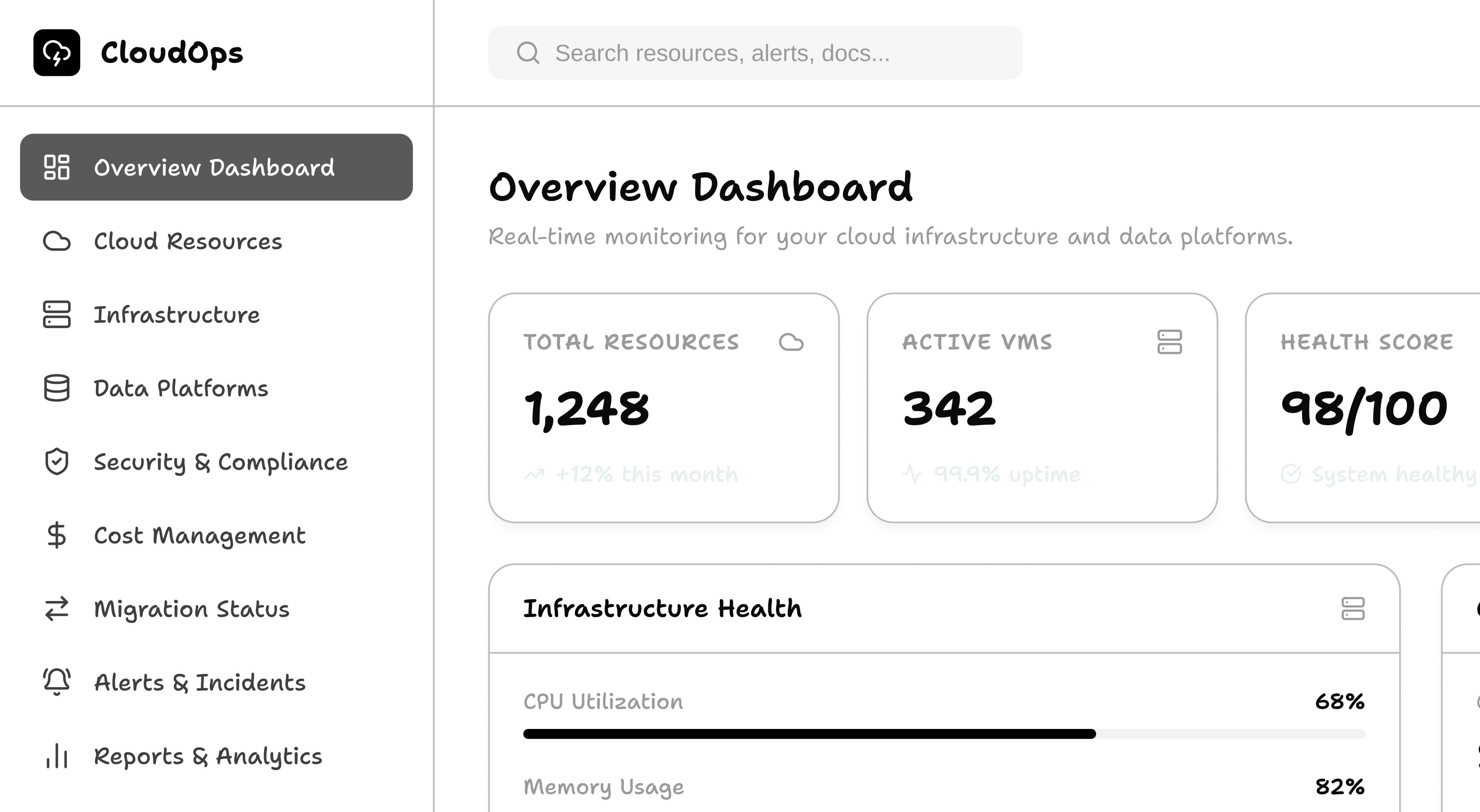Click the bell icon for Alerts & Incidents

(56, 682)
